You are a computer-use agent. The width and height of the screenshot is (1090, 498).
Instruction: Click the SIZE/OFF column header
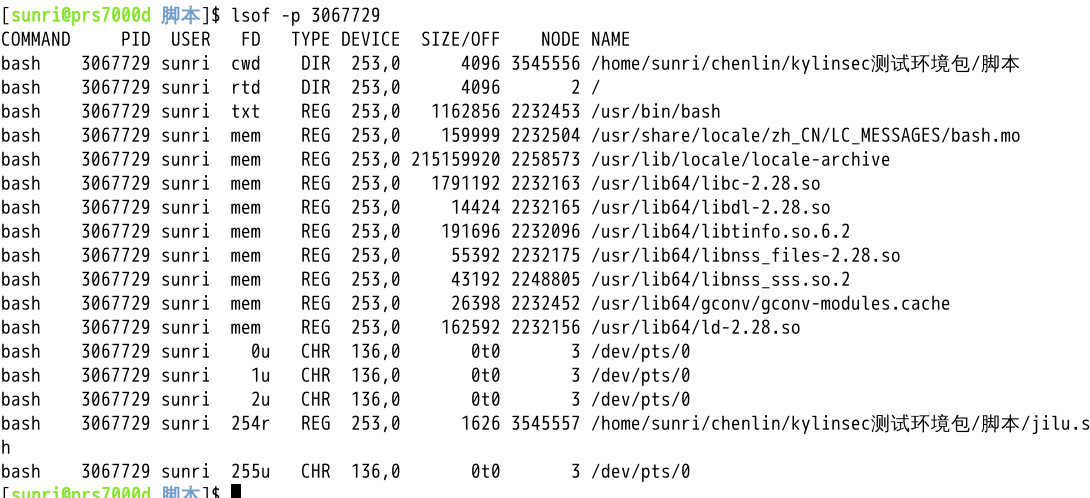tap(460, 39)
